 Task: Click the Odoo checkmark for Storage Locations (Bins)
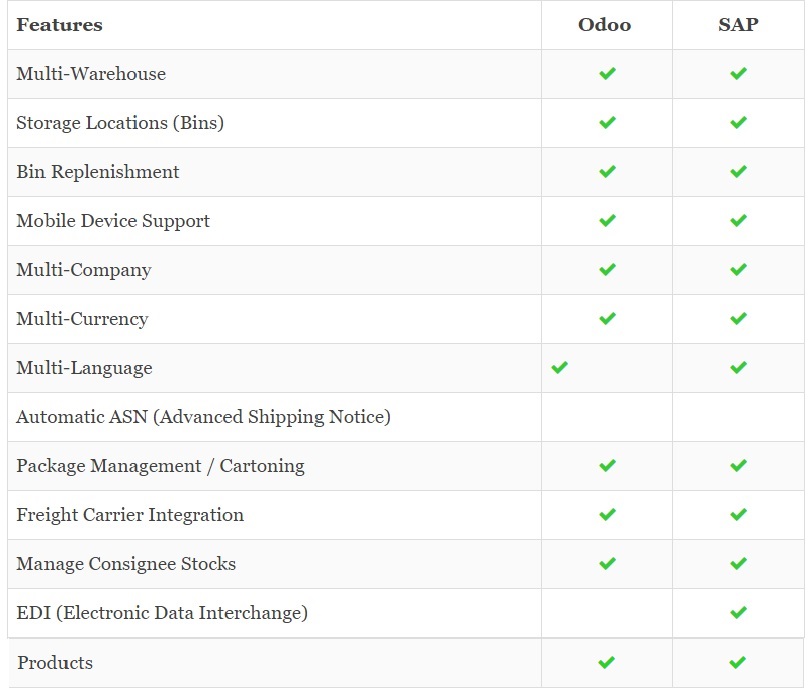coord(607,123)
